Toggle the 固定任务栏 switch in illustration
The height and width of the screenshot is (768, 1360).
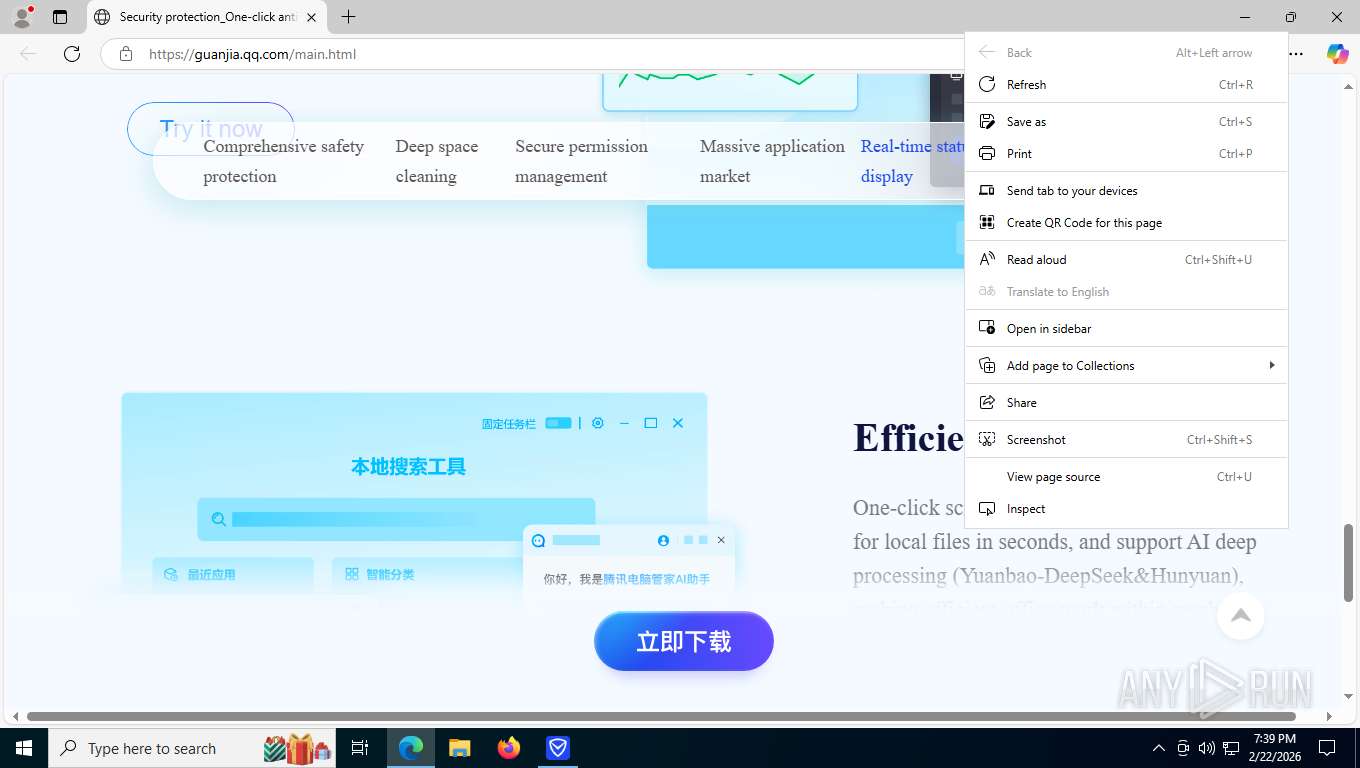coord(558,423)
